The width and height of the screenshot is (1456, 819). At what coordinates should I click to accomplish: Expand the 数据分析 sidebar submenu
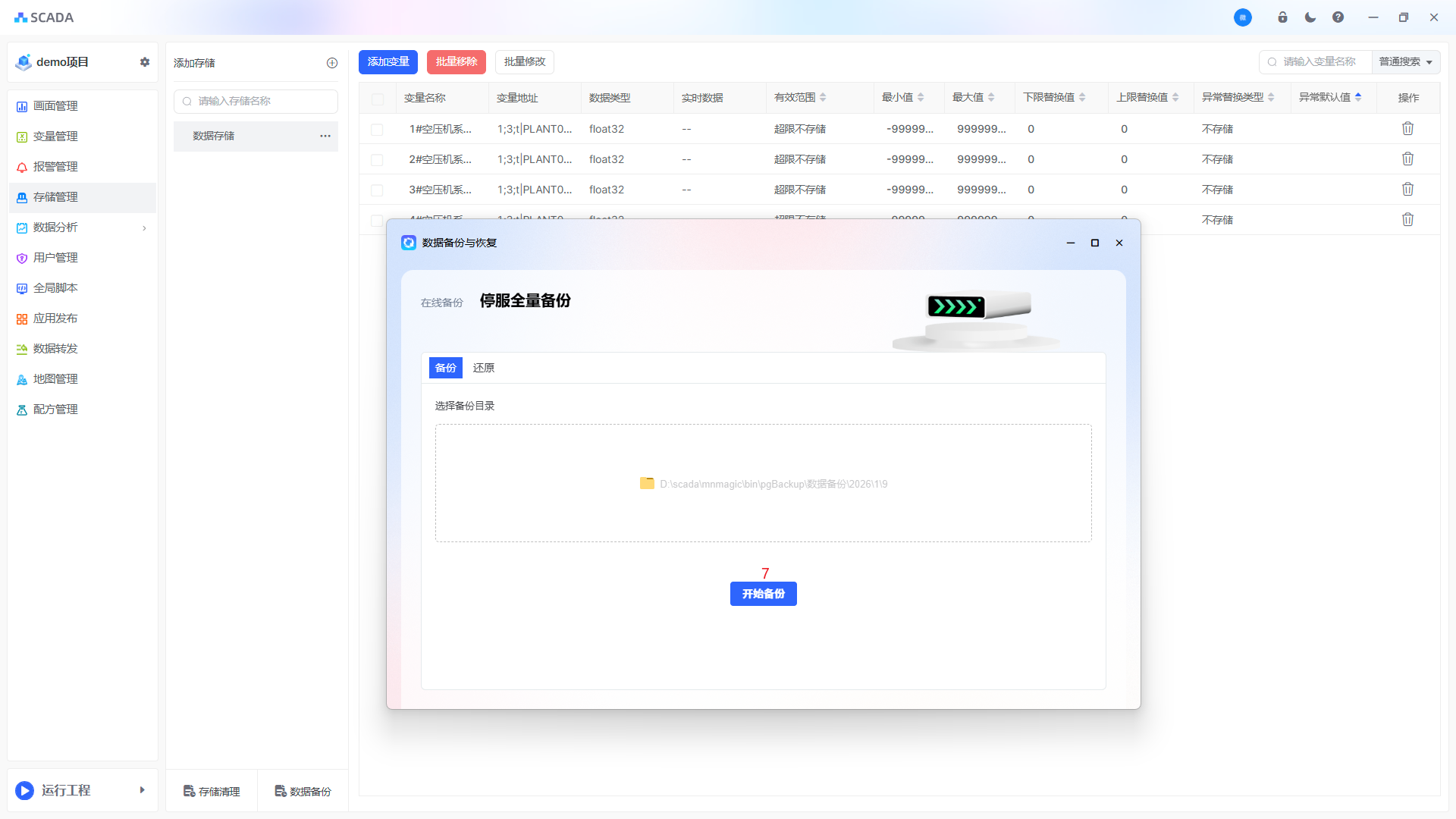tap(144, 227)
